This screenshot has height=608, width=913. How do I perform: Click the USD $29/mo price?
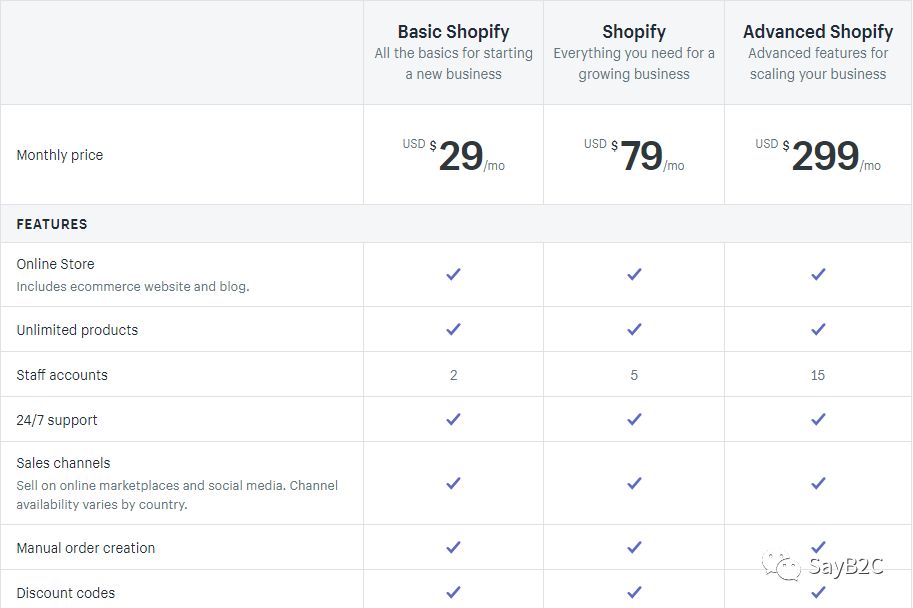click(454, 155)
